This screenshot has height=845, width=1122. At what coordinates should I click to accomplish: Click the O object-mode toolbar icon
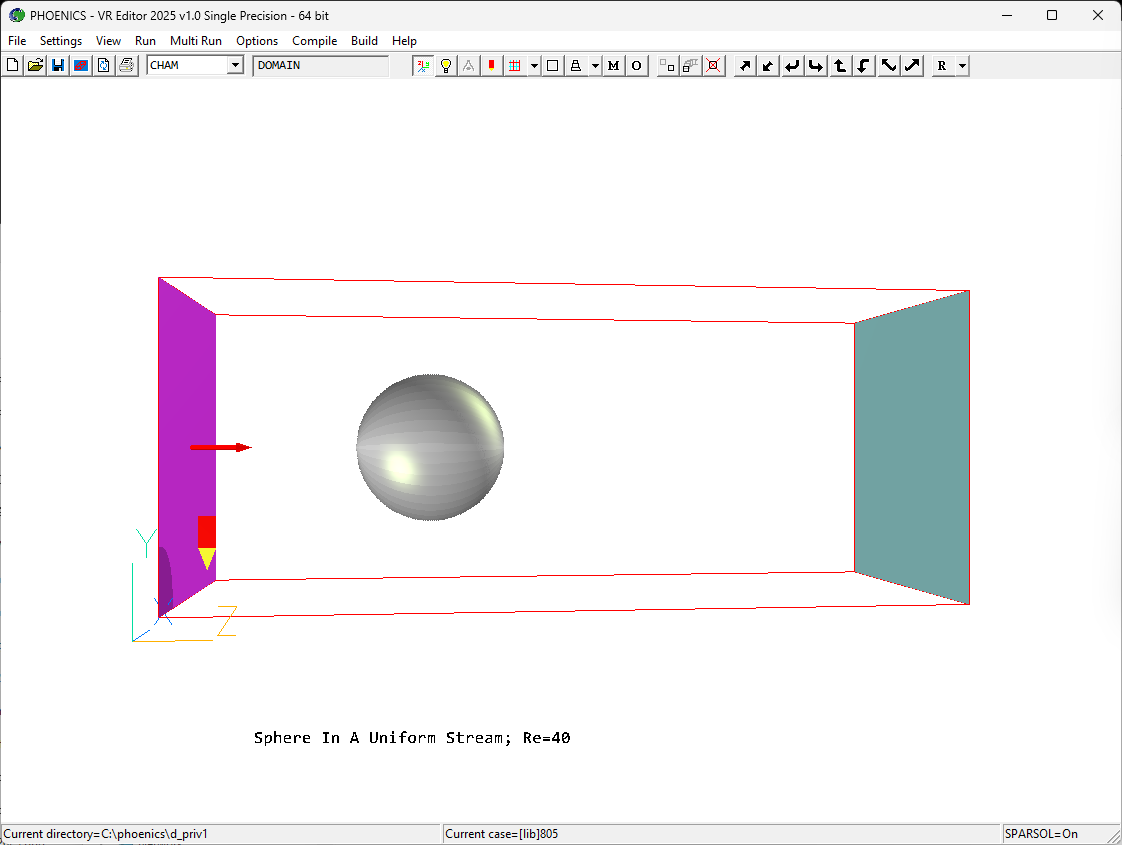tap(636, 65)
